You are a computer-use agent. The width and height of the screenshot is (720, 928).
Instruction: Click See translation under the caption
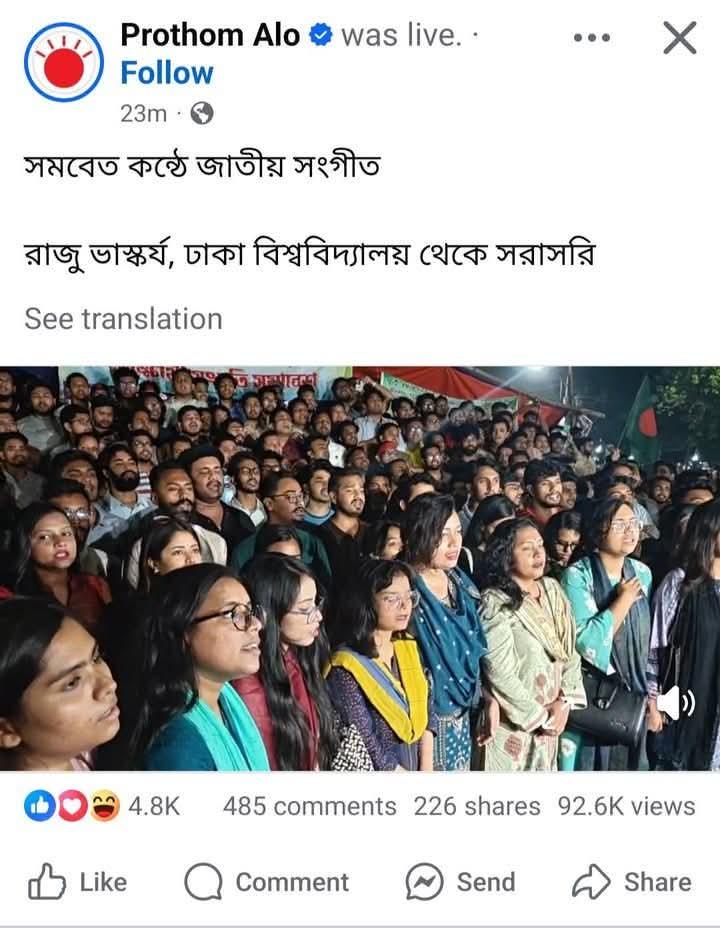click(124, 319)
